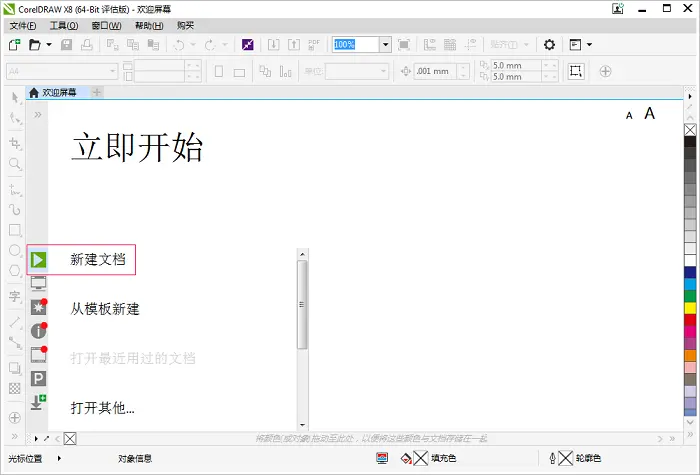Click the New document toolbar icon
700x475 pixels.
click(x=14, y=45)
